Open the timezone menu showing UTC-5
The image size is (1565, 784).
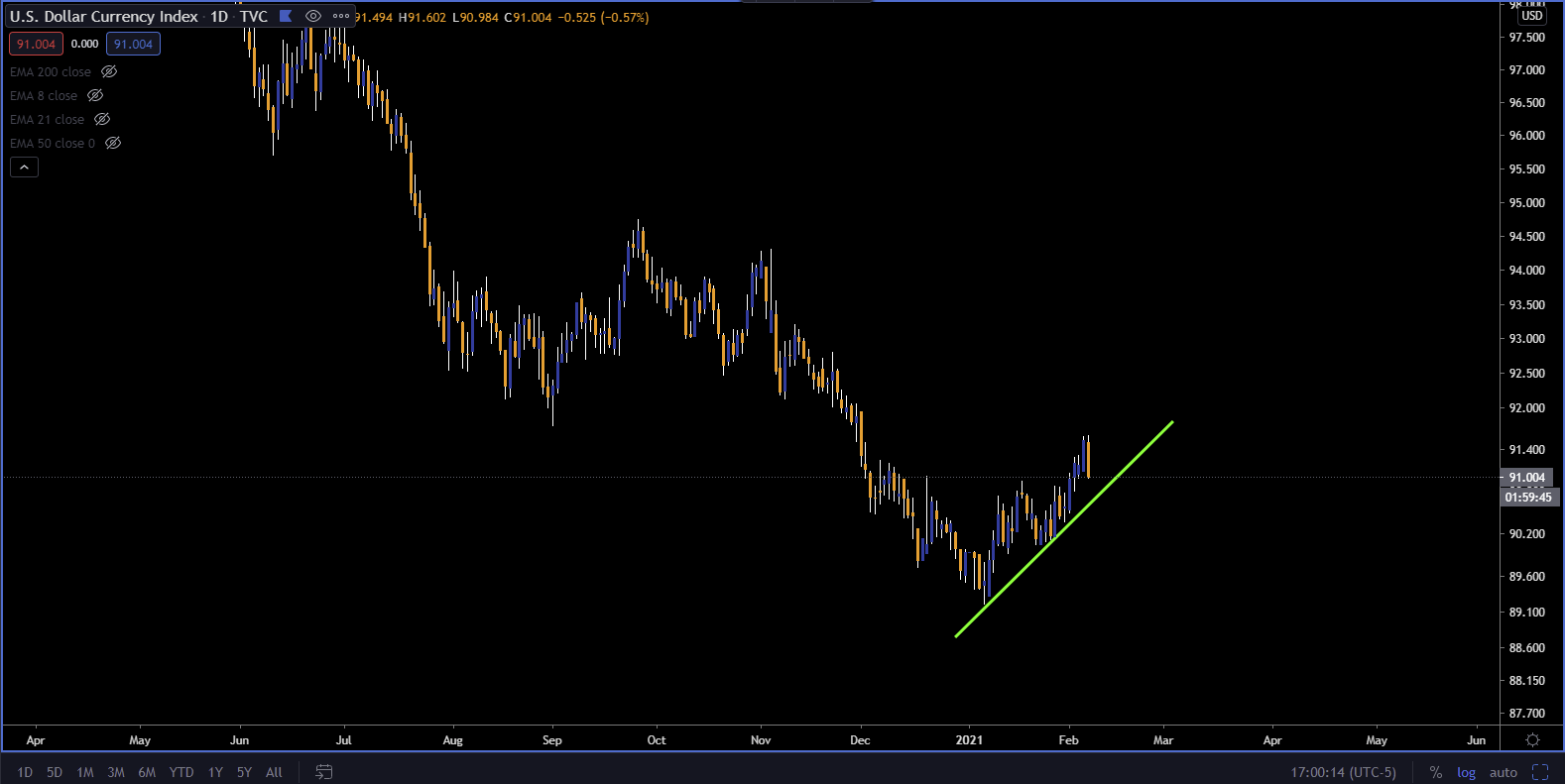click(x=1343, y=772)
